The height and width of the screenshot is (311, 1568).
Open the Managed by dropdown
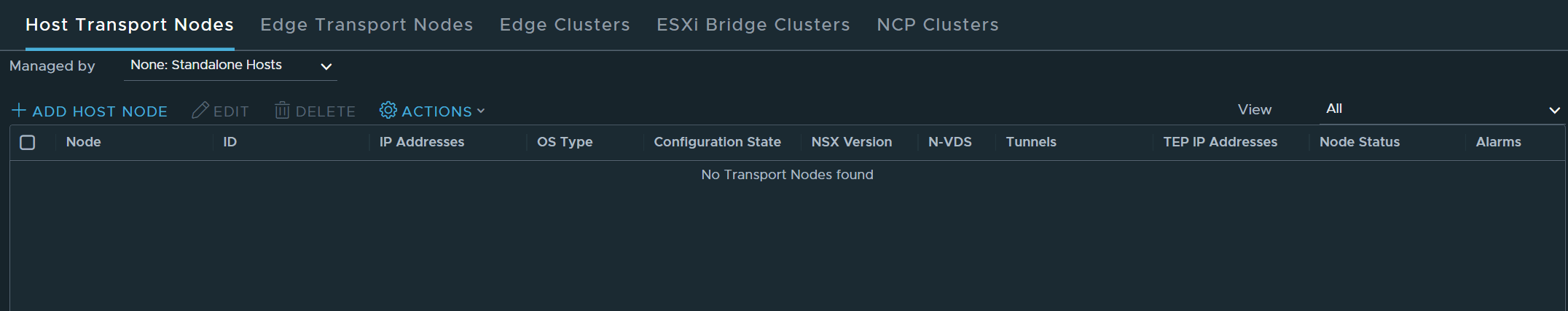(230, 66)
